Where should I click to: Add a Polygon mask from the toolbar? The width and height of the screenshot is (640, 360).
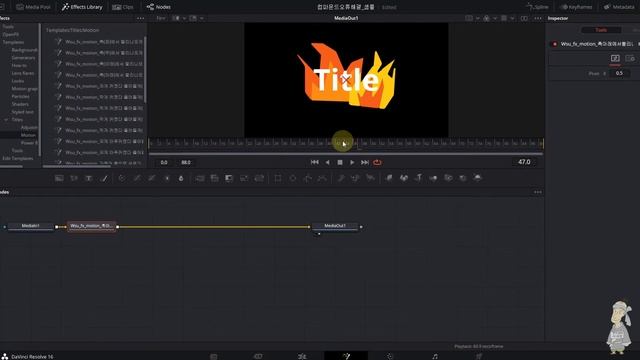308,178
